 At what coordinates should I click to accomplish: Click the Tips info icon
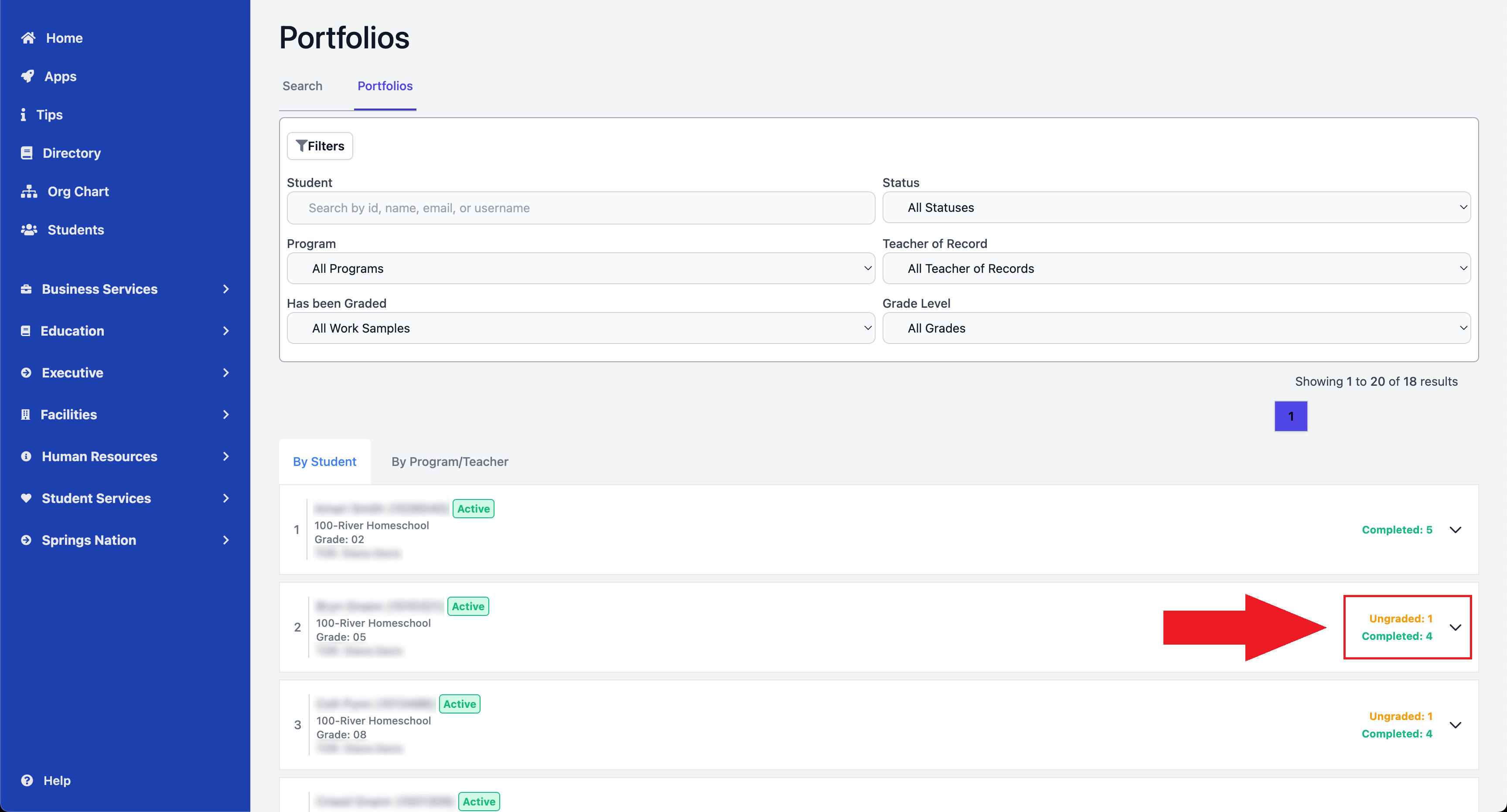(x=24, y=115)
